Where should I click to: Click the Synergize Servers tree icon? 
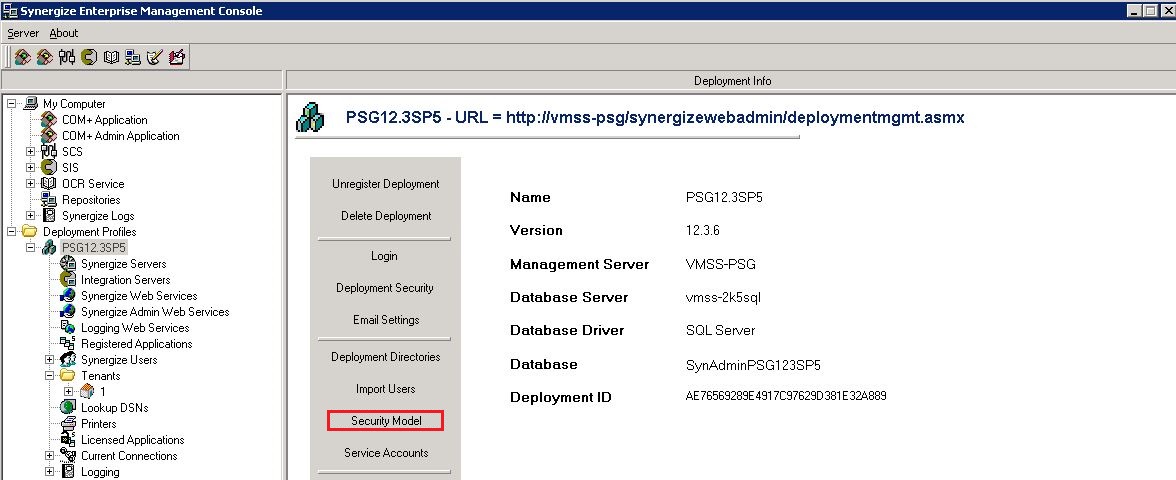click(68, 263)
